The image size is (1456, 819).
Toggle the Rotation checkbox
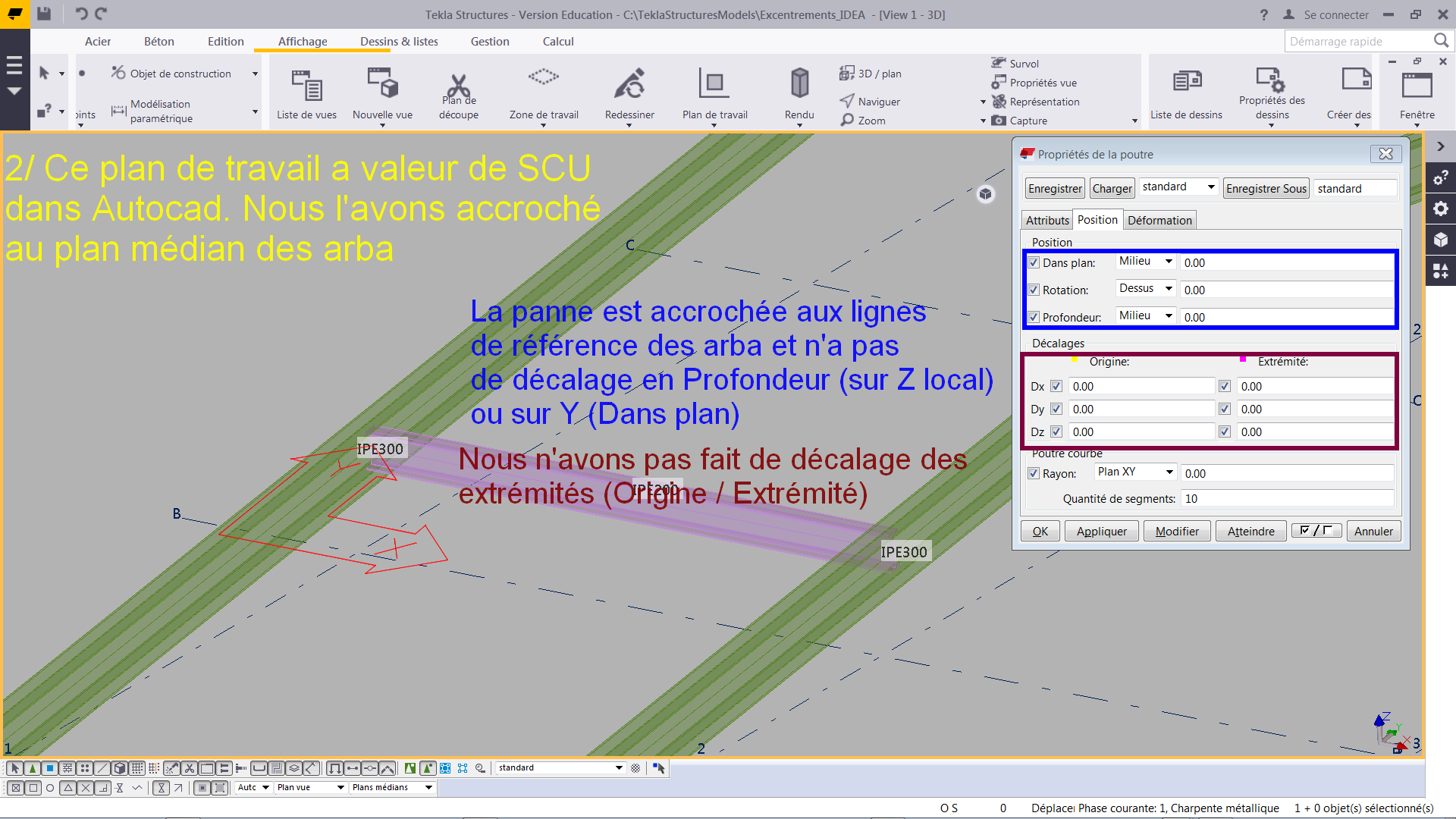1034,290
